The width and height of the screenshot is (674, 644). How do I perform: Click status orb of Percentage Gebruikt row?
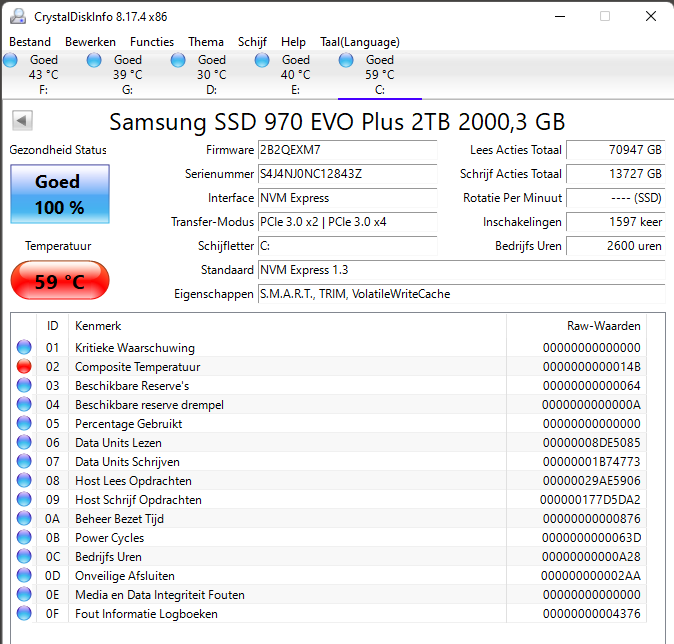(x=24, y=423)
